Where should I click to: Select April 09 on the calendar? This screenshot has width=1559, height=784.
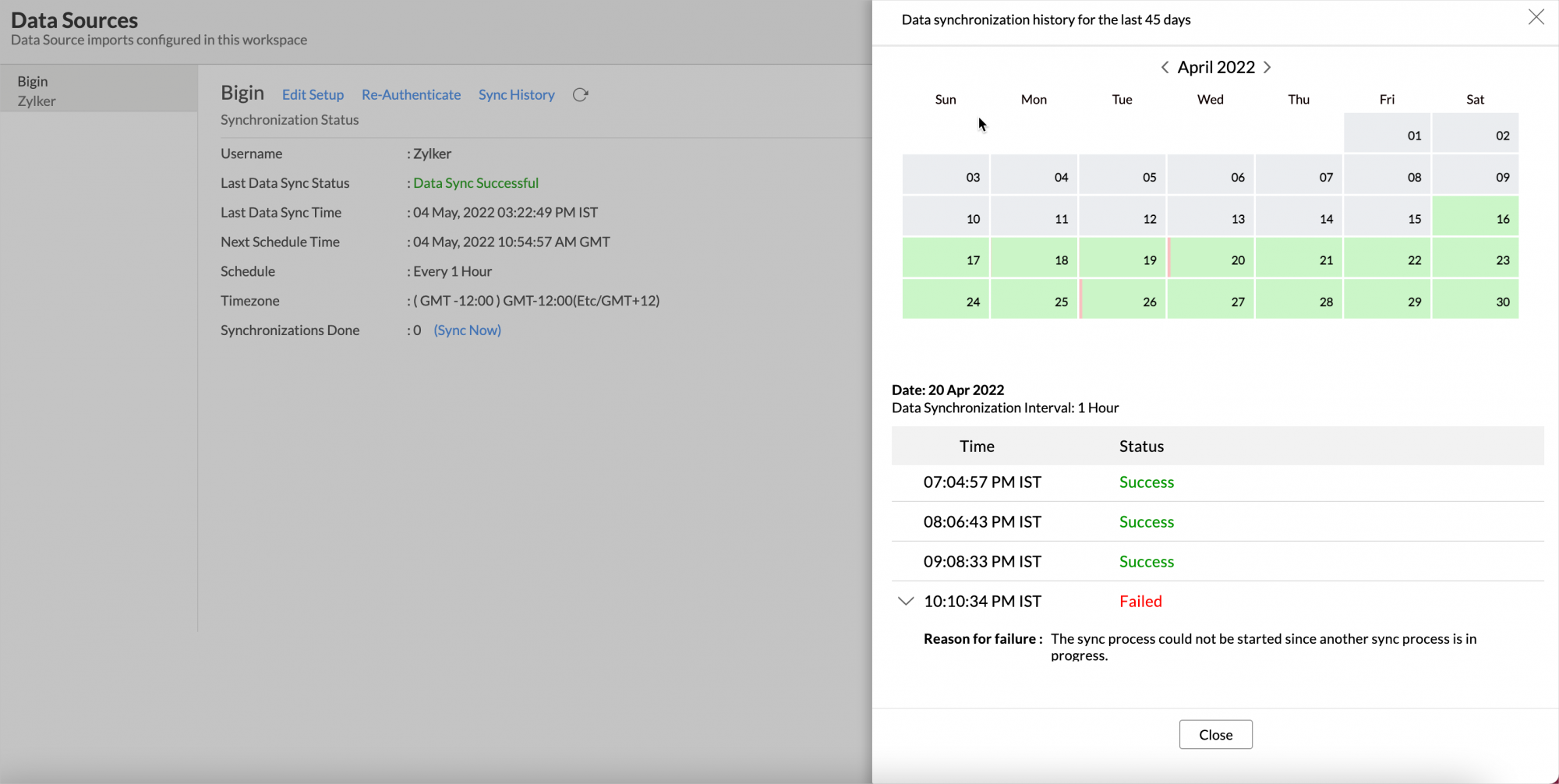[1476, 175]
